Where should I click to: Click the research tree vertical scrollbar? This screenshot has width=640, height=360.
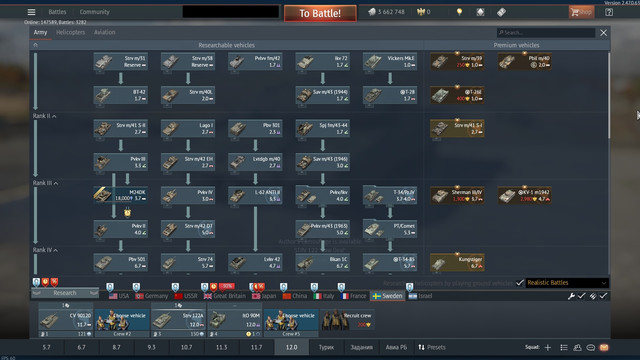[609, 96]
